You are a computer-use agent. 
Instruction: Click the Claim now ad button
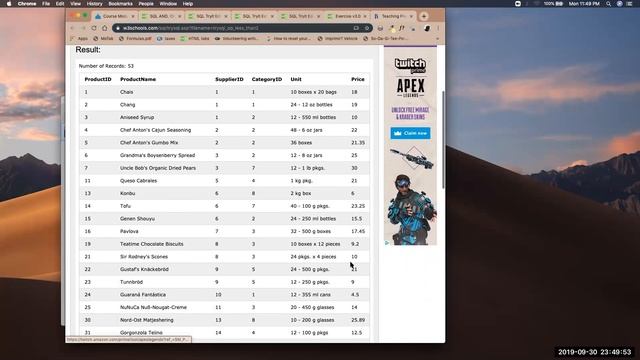(410, 133)
